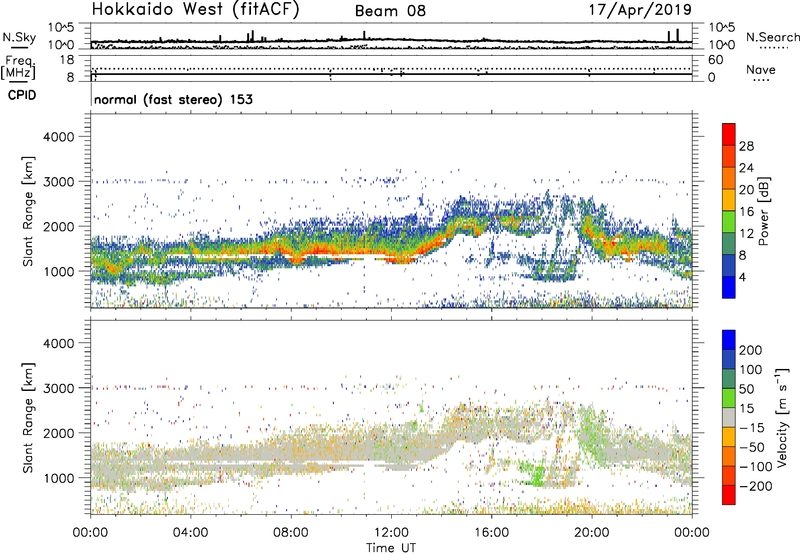This screenshot has height=554, width=800.
Task: Click '1000' on velocity panel range axis
Action: [58, 478]
